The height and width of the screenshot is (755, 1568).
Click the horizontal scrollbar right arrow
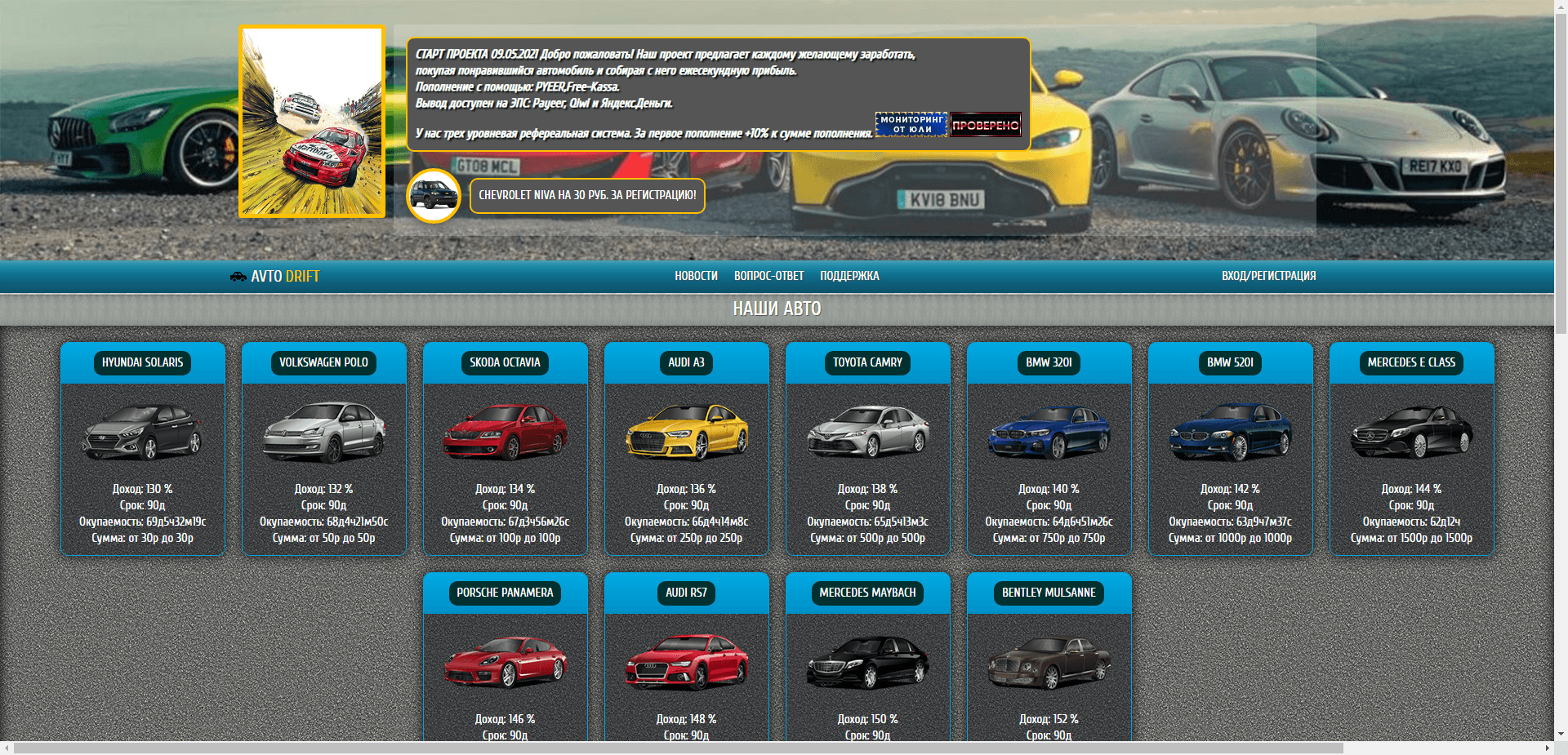point(1547,748)
